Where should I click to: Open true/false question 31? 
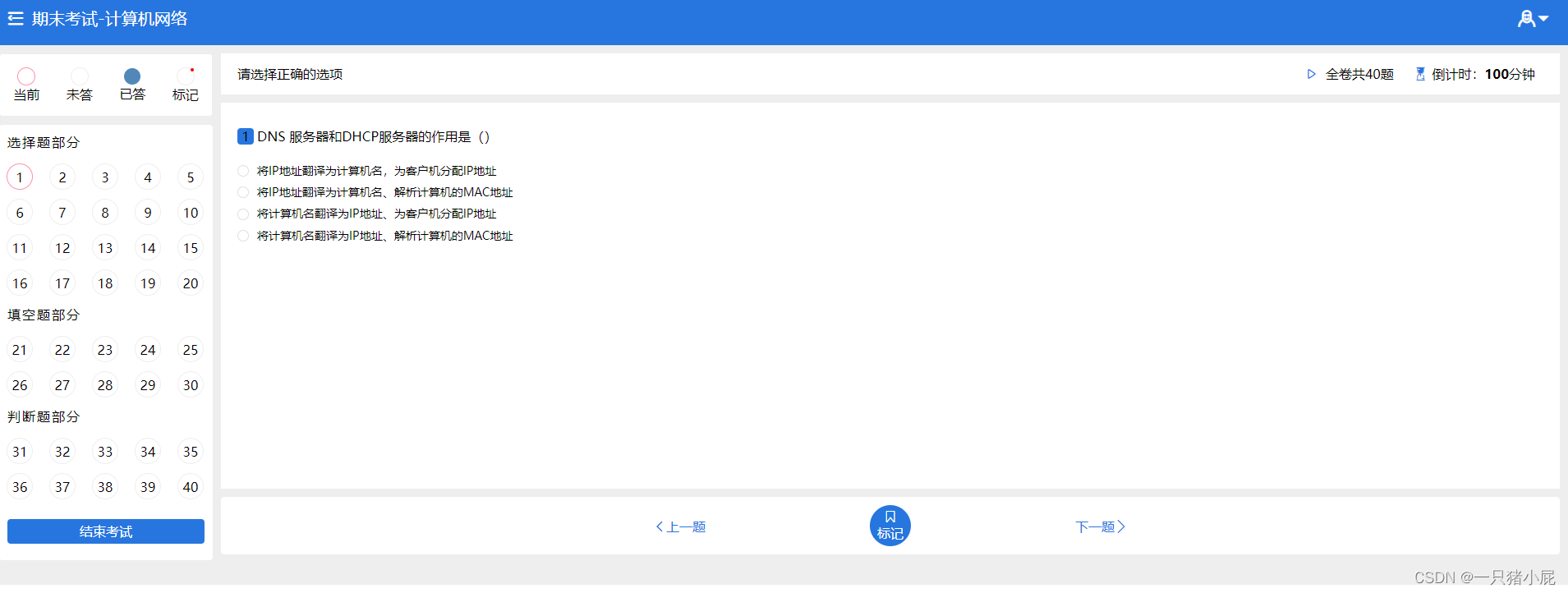tap(20, 452)
